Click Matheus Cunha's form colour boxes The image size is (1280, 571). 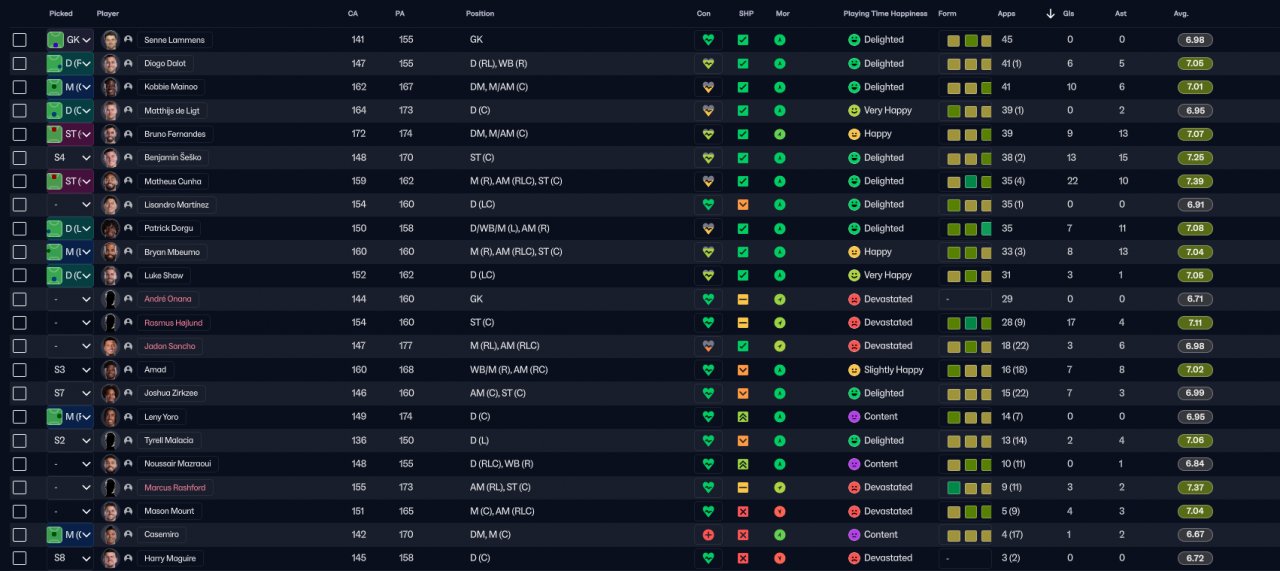point(969,181)
